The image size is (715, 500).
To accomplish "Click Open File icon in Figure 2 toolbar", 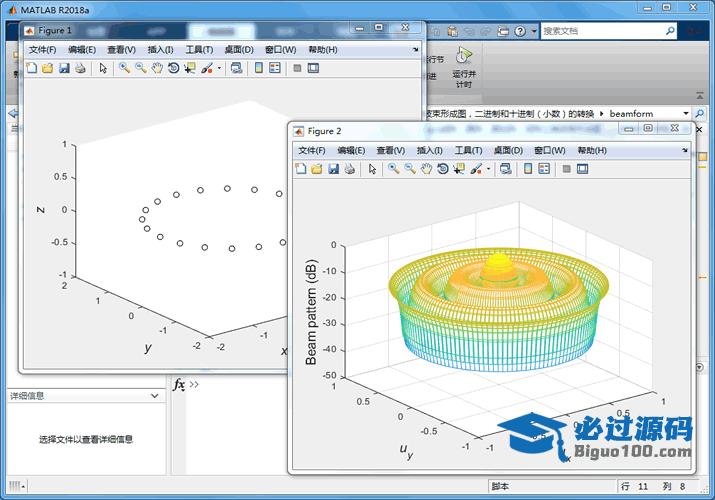I will click(x=317, y=169).
